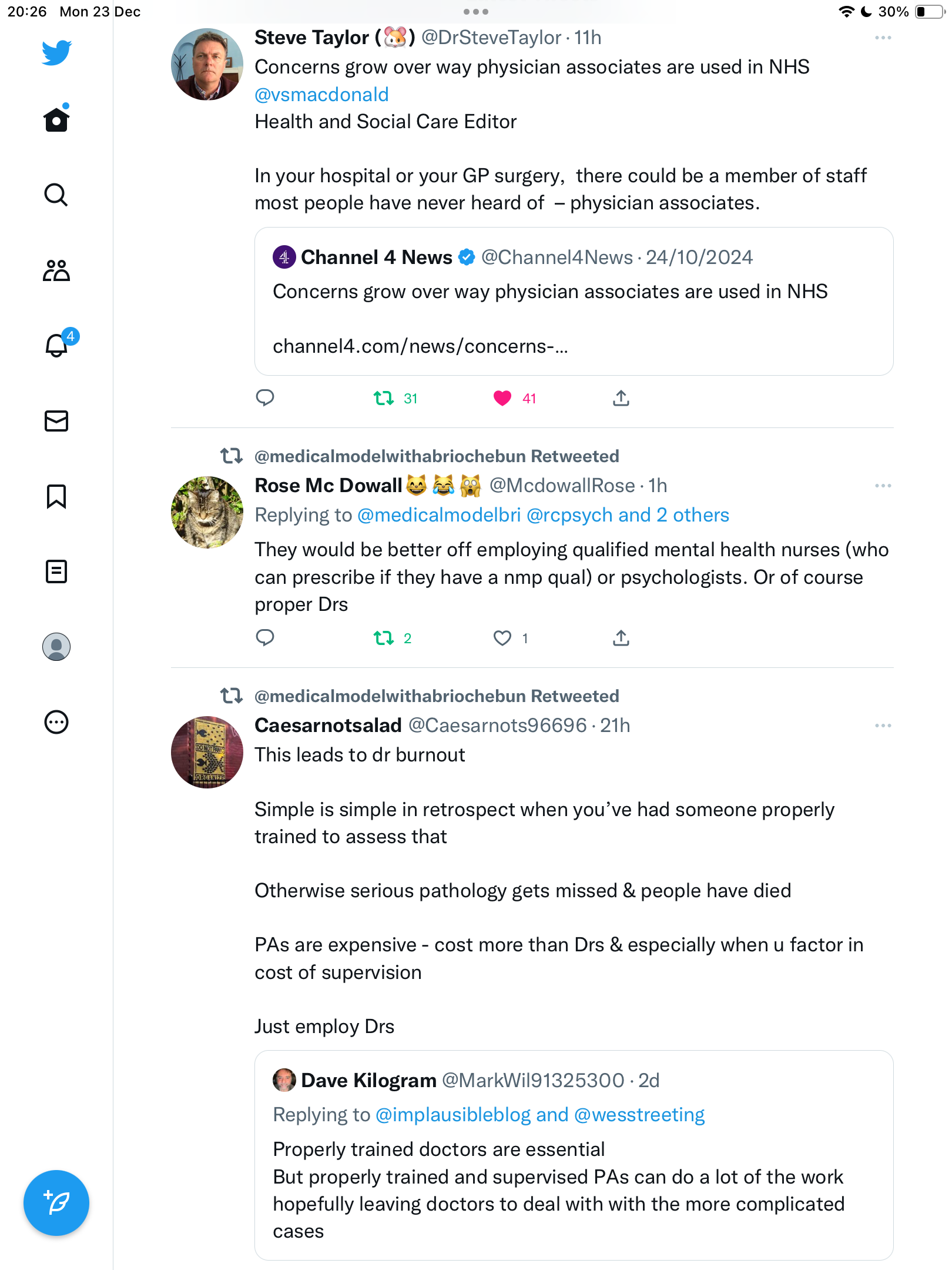This screenshot has width=952, height=1270.
Task: Go to Home tab with house icon
Action: [x=56, y=119]
